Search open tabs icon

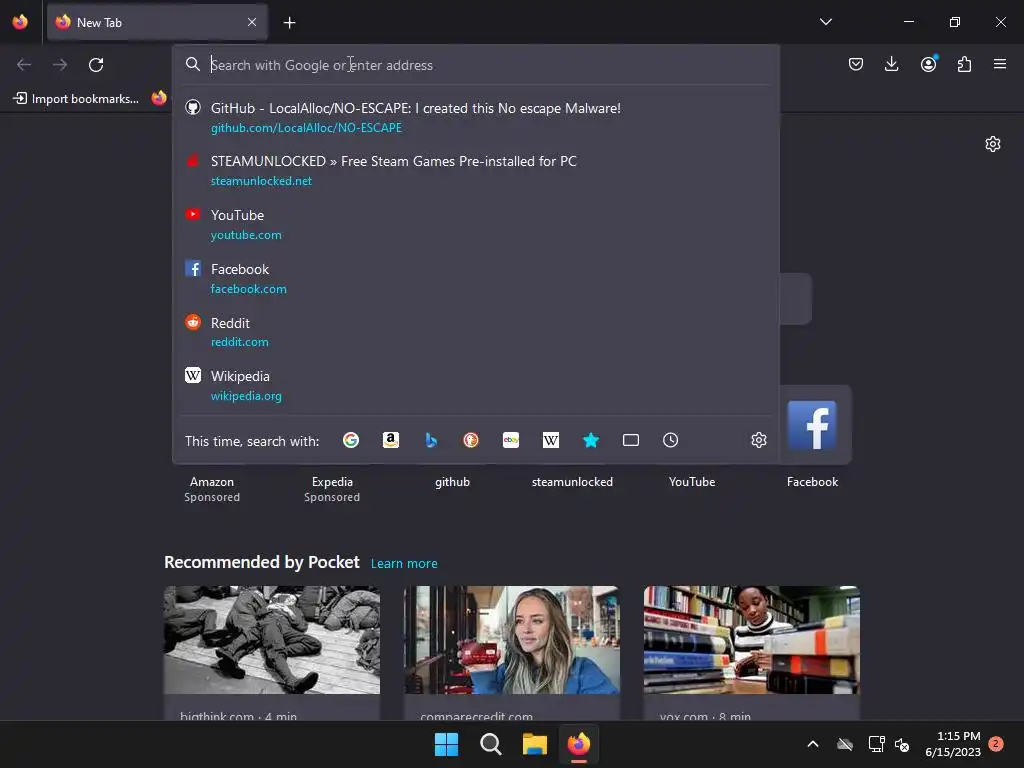tap(631, 440)
